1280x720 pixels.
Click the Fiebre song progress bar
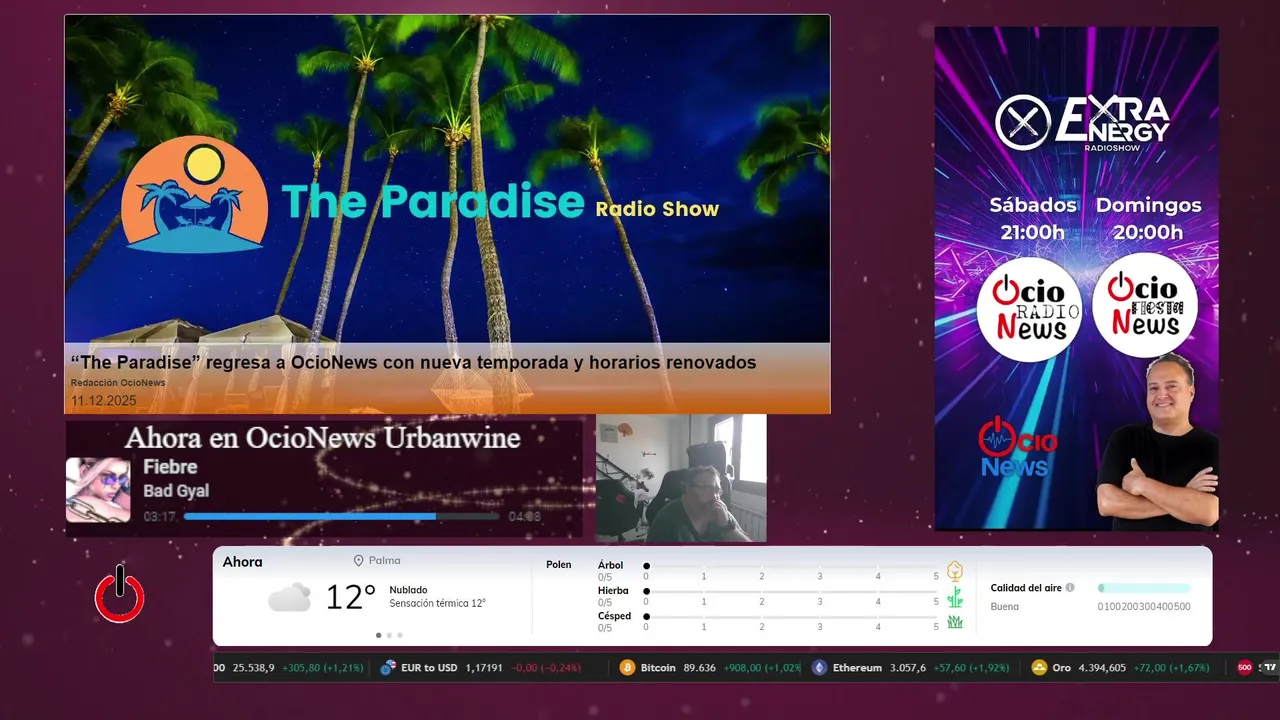tap(341, 517)
